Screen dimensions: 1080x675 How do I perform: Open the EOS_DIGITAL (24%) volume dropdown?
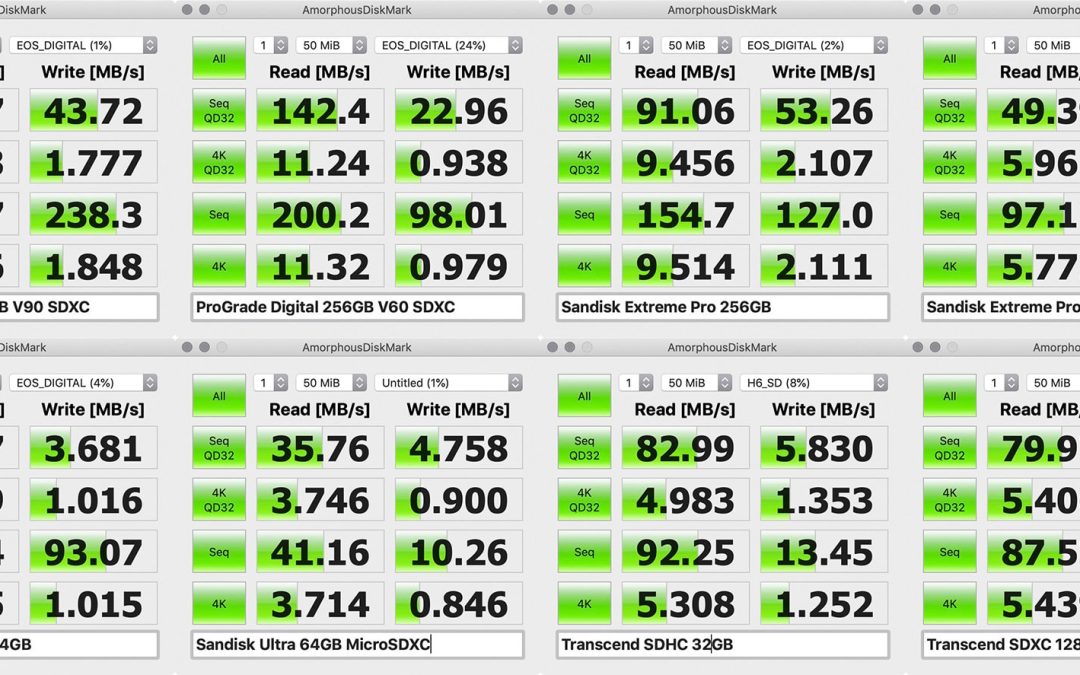point(448,45)
